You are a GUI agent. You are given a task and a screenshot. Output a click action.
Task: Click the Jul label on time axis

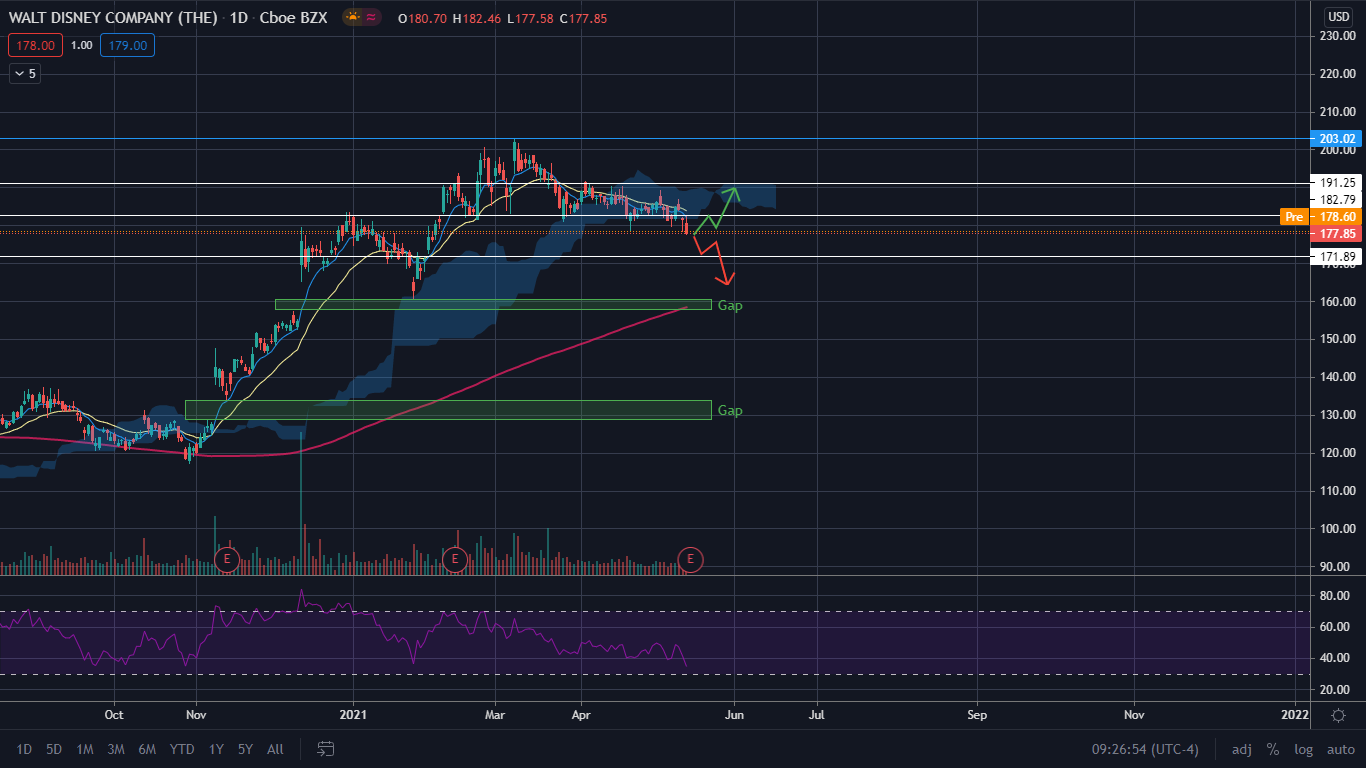[817, 714]
